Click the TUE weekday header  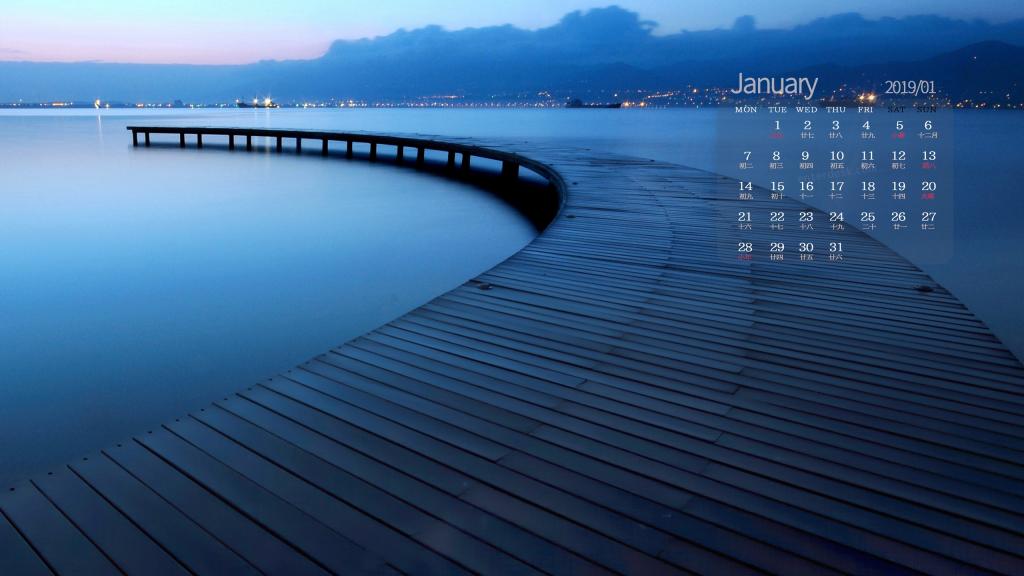(777, 110)
